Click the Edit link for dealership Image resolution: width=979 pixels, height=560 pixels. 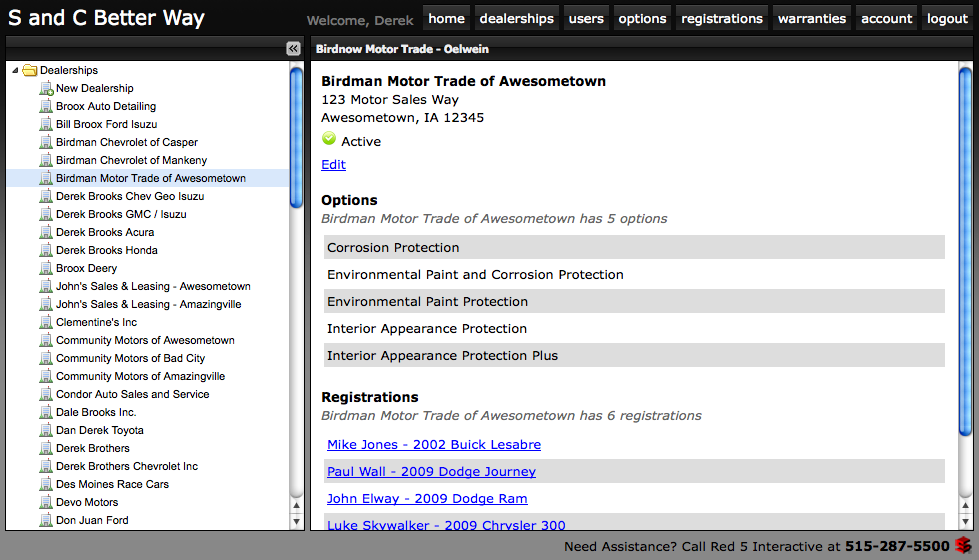click(333, 165)
